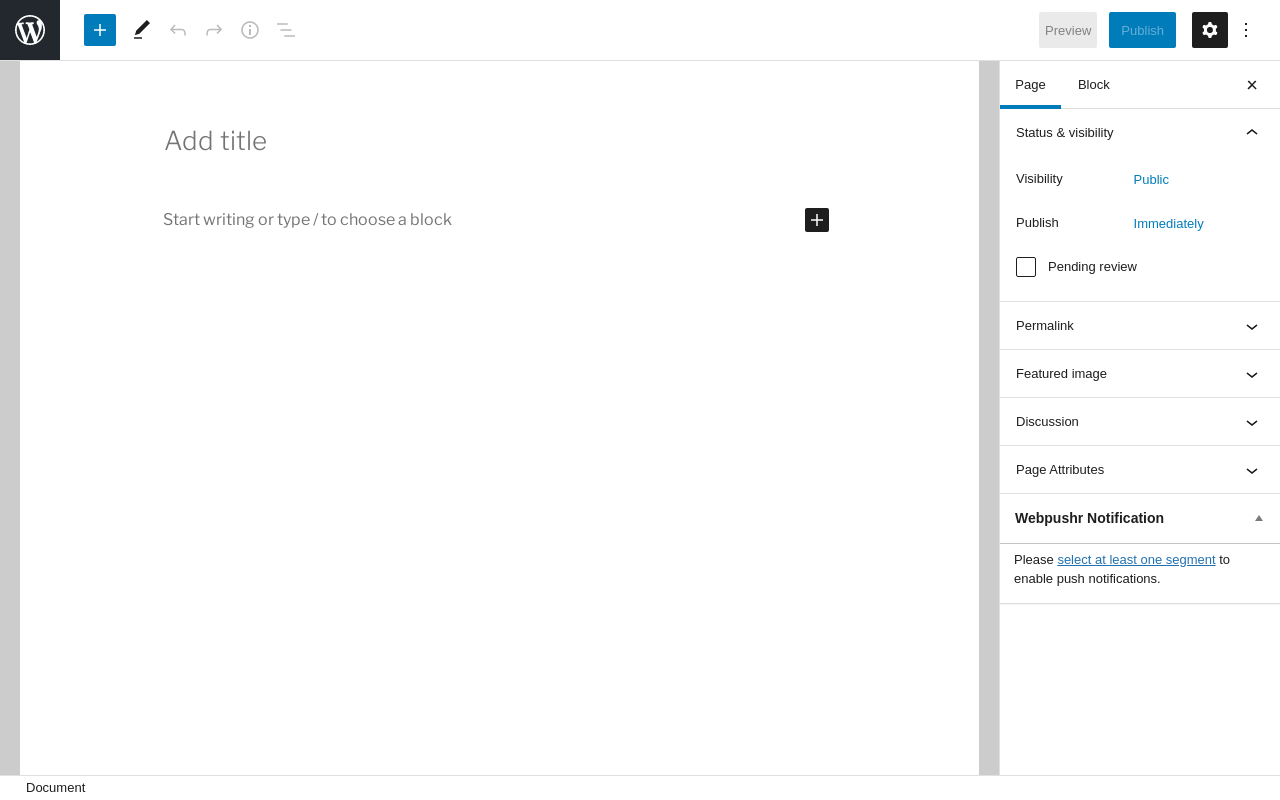This screenshot has width=1280, height=800.
Task: Expand the Discussion panel
Action: pos(1140,422)
